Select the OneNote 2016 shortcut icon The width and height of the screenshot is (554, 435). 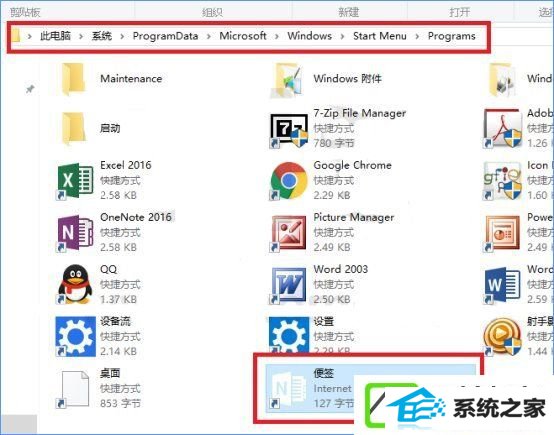tap(75, 233)
